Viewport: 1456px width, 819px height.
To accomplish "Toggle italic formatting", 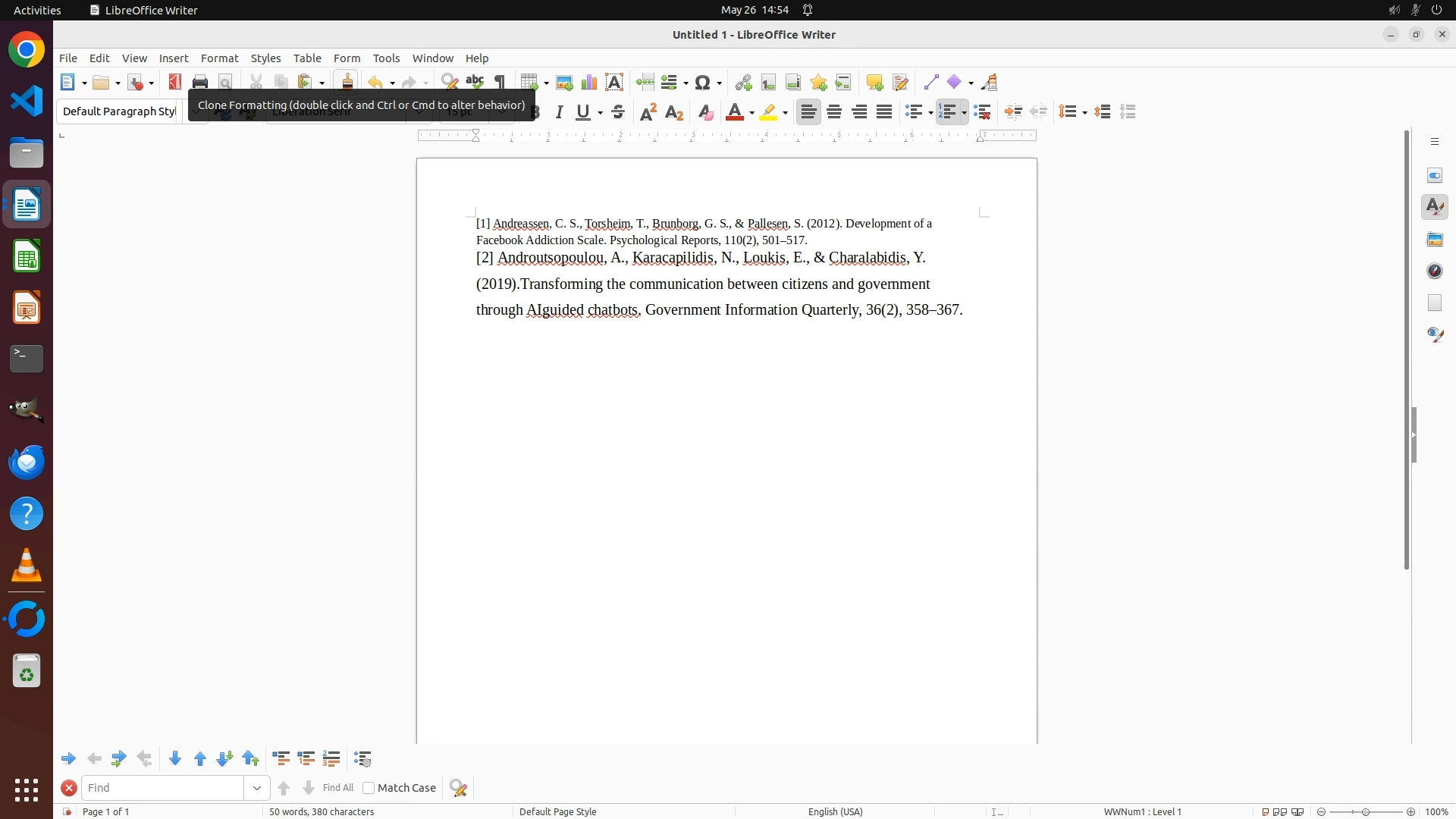I will pyautogui.click(x=560, y=112).
